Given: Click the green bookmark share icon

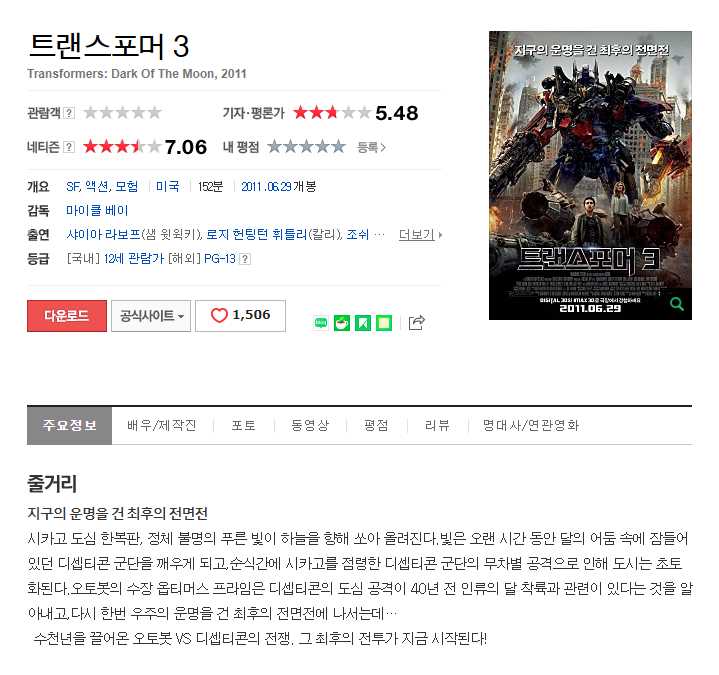Looking at the screenshot, I should [363, 323].
